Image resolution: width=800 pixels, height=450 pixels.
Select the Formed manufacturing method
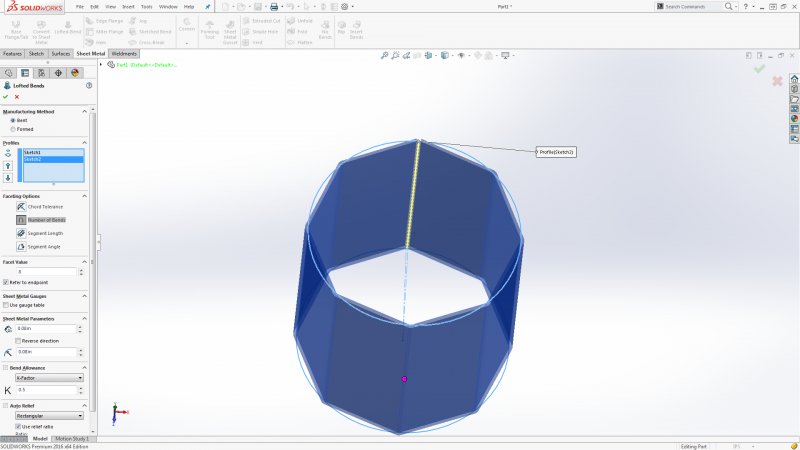13,129
